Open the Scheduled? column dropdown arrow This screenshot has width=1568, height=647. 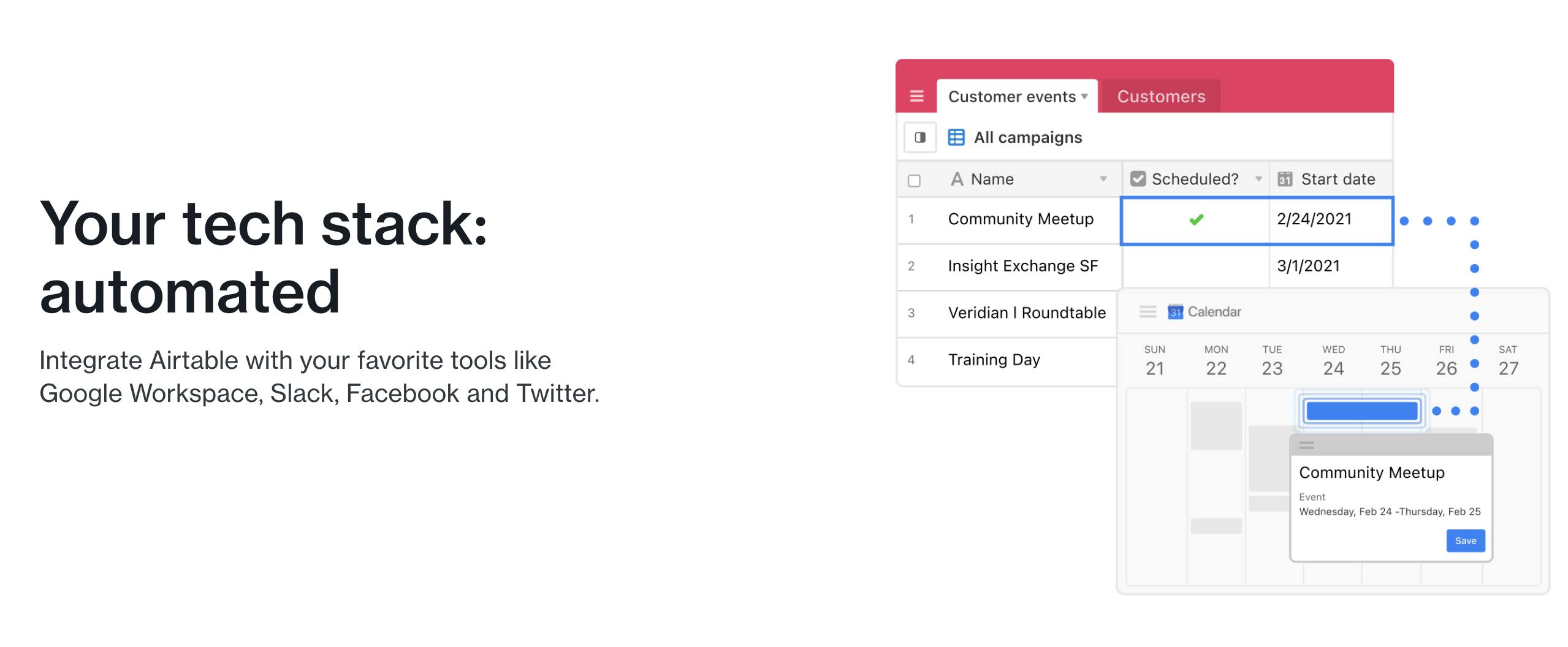point(1258,180)
